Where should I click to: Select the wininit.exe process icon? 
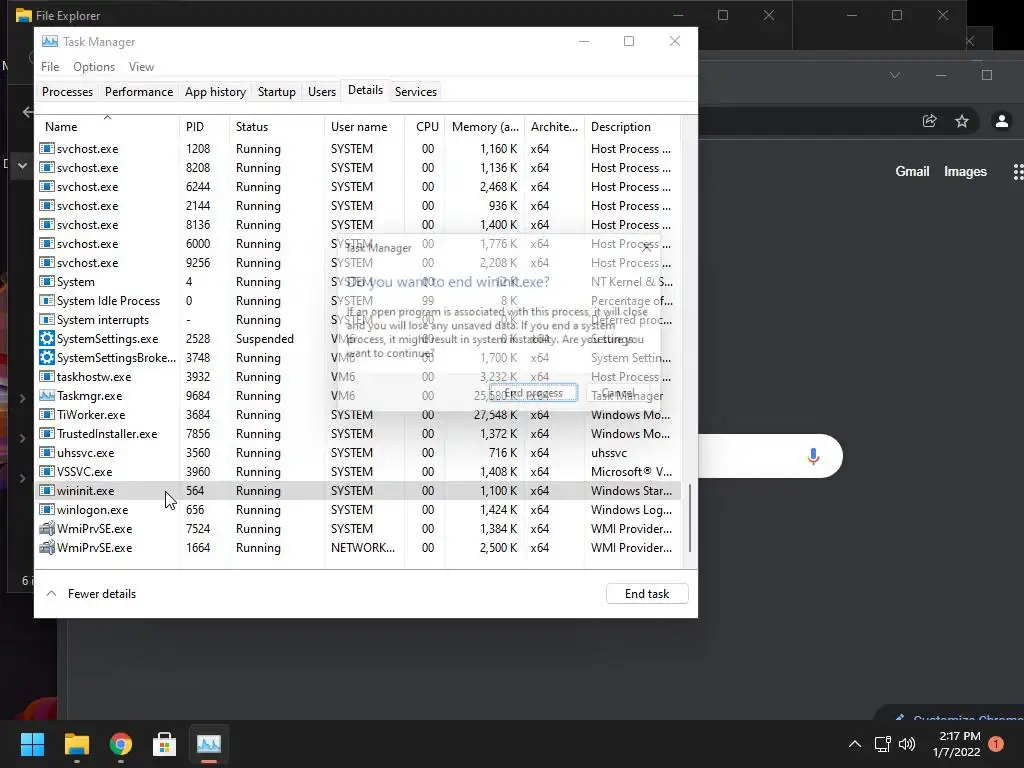click(x=46, y=490)
